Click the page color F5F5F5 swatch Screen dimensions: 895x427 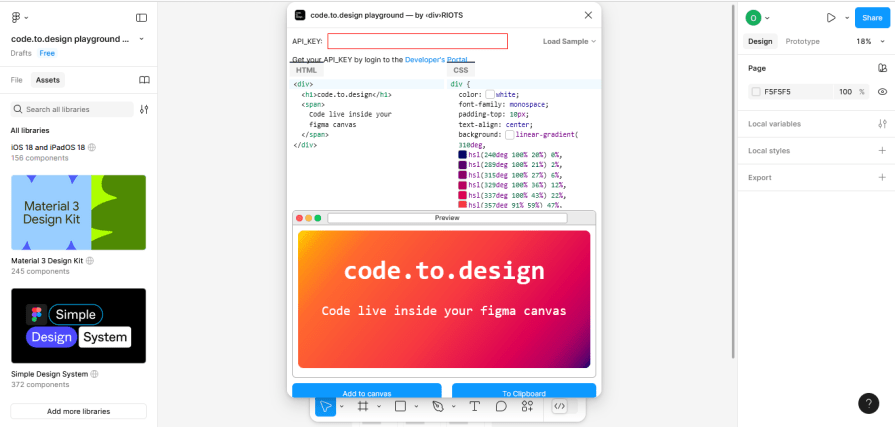point(756,91)
